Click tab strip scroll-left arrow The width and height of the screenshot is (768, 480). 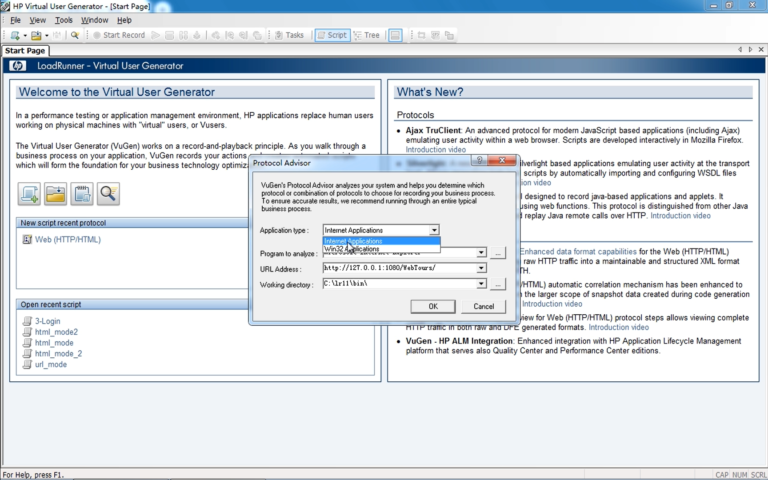point(740,49)
